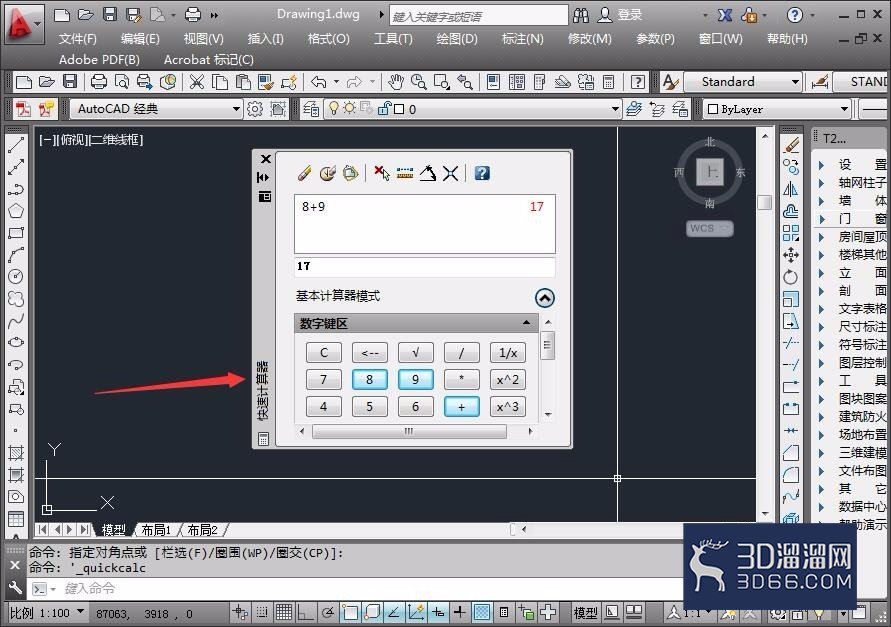Viewport: 891px width, 627px height.
Task: Click the angle of line icon in QuickCalc
Action: pos(427,173)
